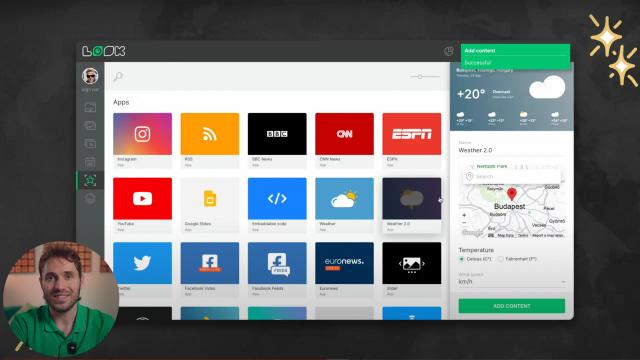Dismiss the Add content successful notification

pyautogui.click(x=515, y=57)
